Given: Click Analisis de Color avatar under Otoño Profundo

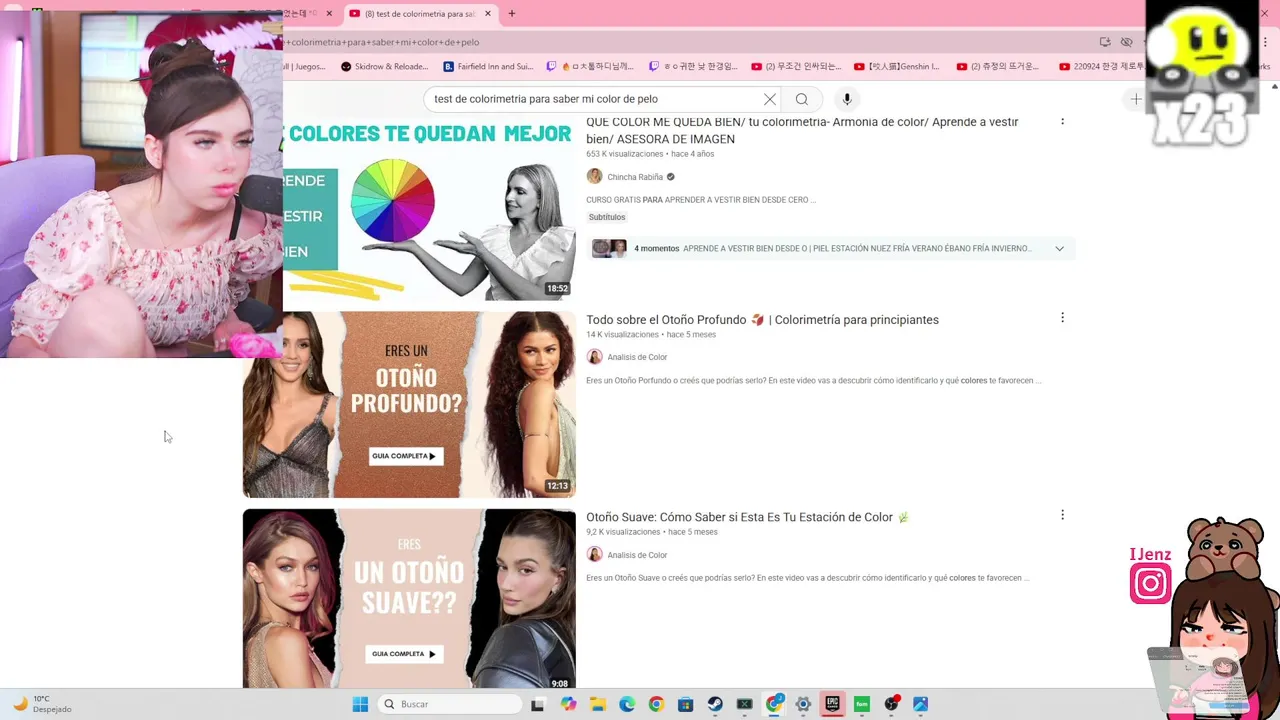Looking at the screenshot, I should click(x=594, y=357).
